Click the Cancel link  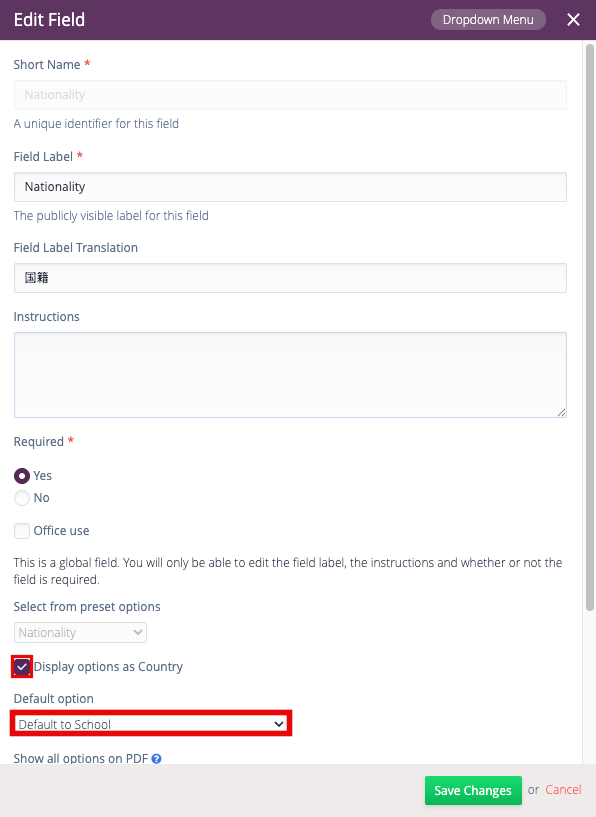pos(563,790)
